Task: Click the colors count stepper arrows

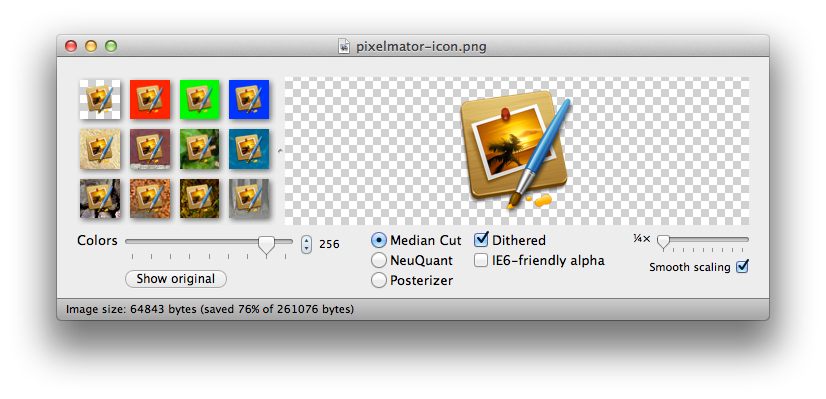Action: click(306, 245)
